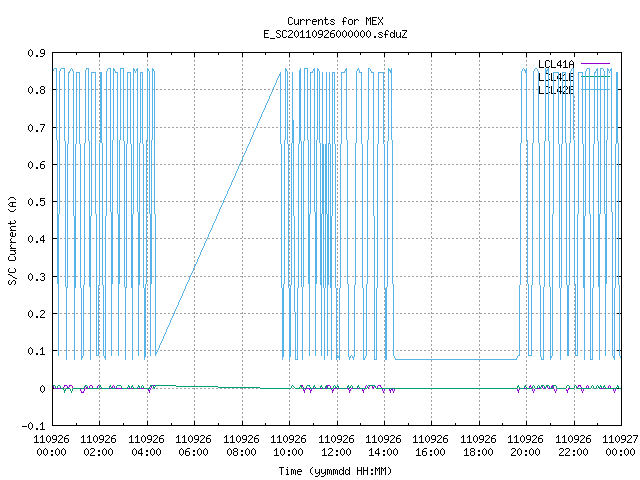The width and height of the screenshot is (640, 480).
Task: Click the file name E_SC20110926000000.sfduZ
Action: click(335, 34)
